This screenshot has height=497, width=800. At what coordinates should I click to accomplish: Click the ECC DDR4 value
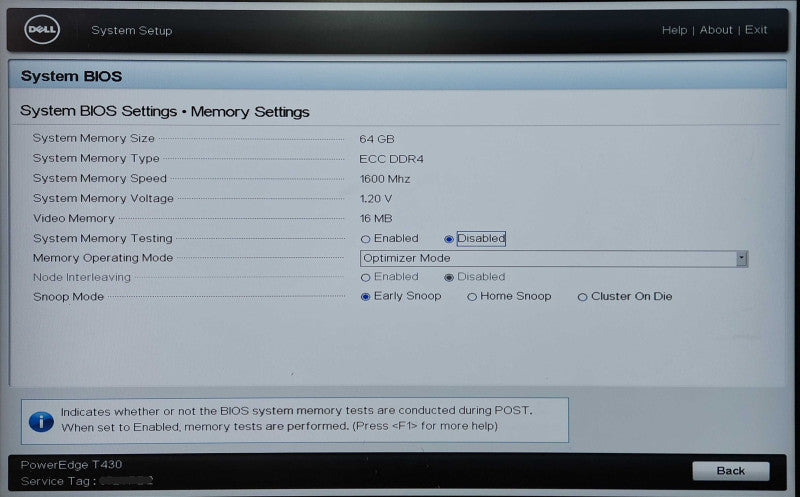click(x=391, y=159)
